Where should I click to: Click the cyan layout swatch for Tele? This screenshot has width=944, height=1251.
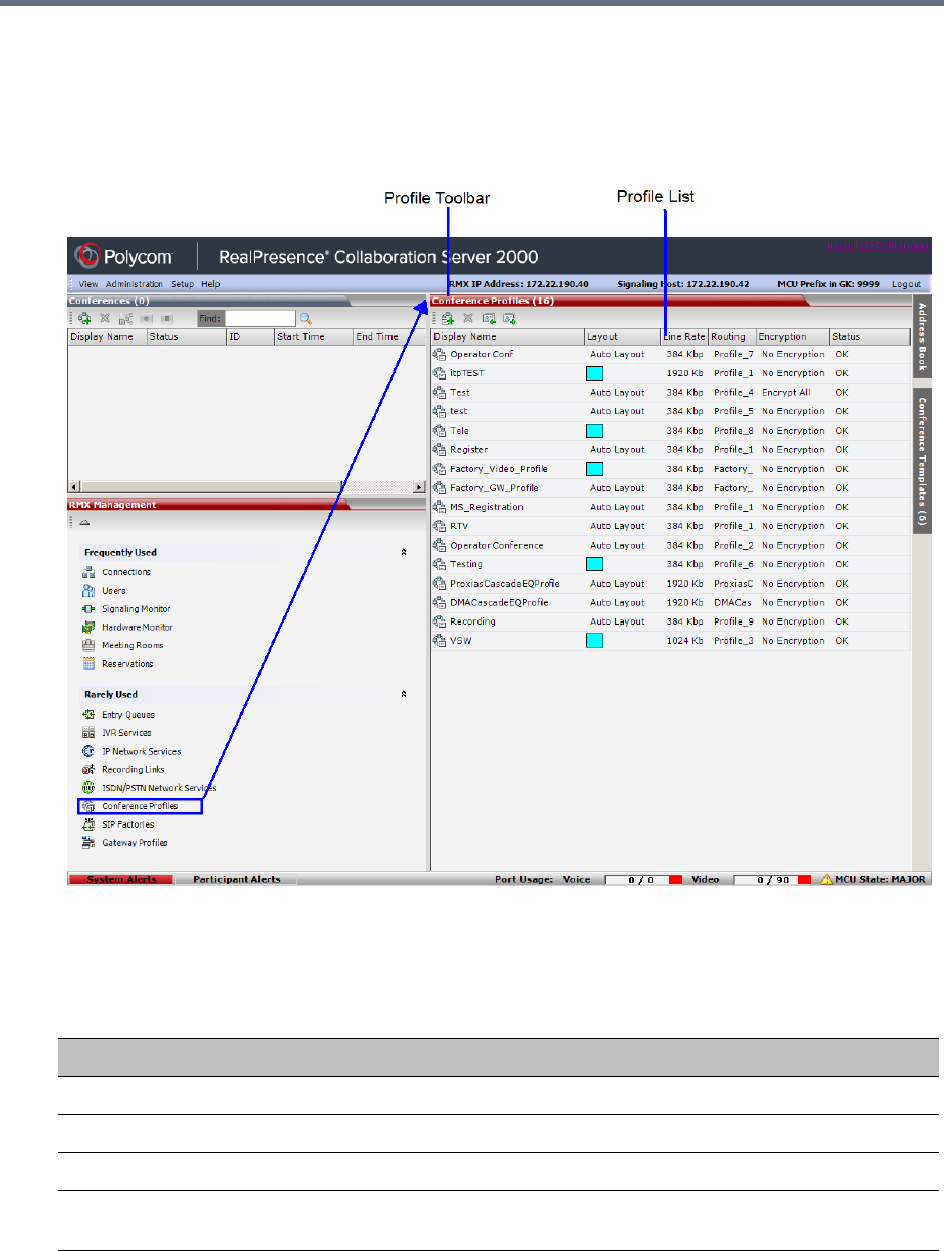click(x=594, y=430)
